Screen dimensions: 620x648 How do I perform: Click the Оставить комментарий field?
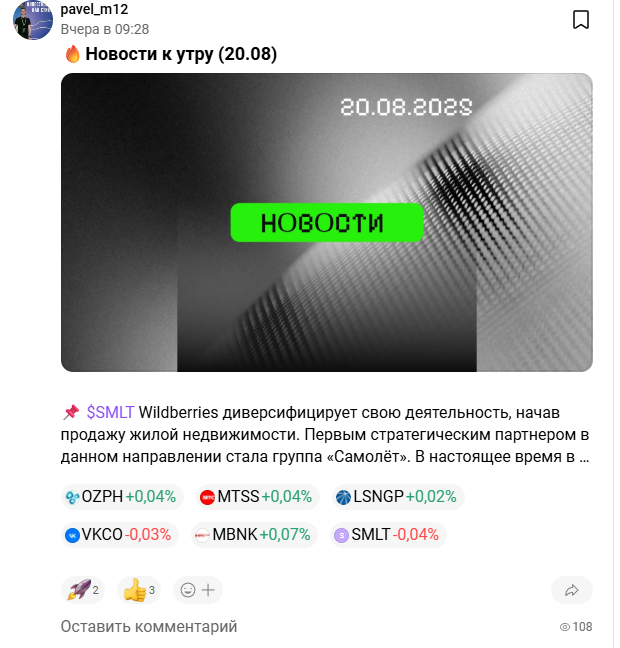click(x=149, y=626)
